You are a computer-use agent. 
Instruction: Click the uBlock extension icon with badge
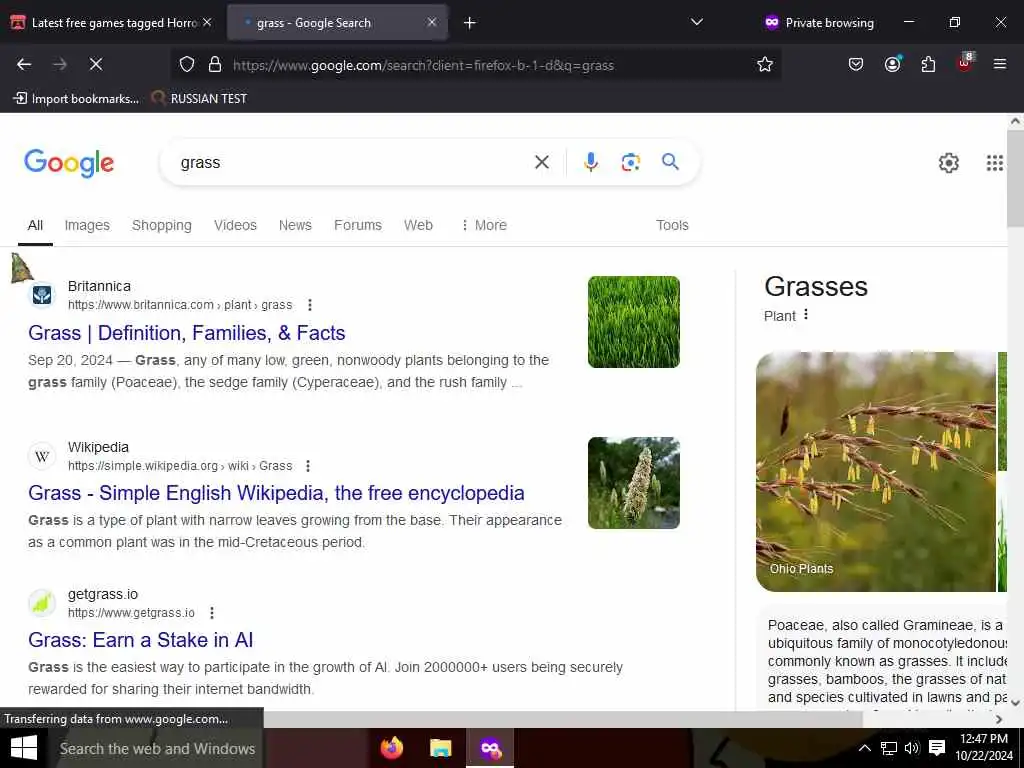point(965,63)
